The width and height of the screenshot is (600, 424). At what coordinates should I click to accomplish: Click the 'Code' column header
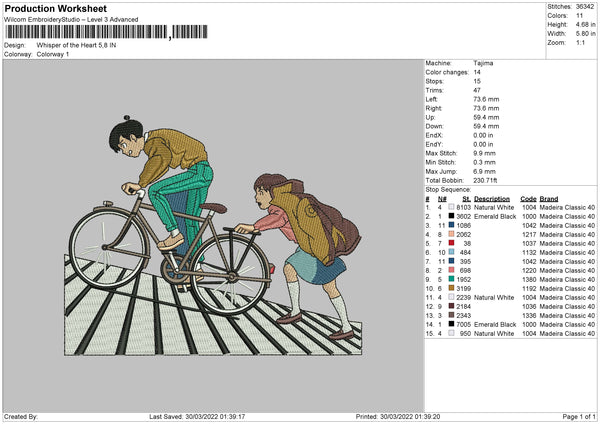click(528, 199)
